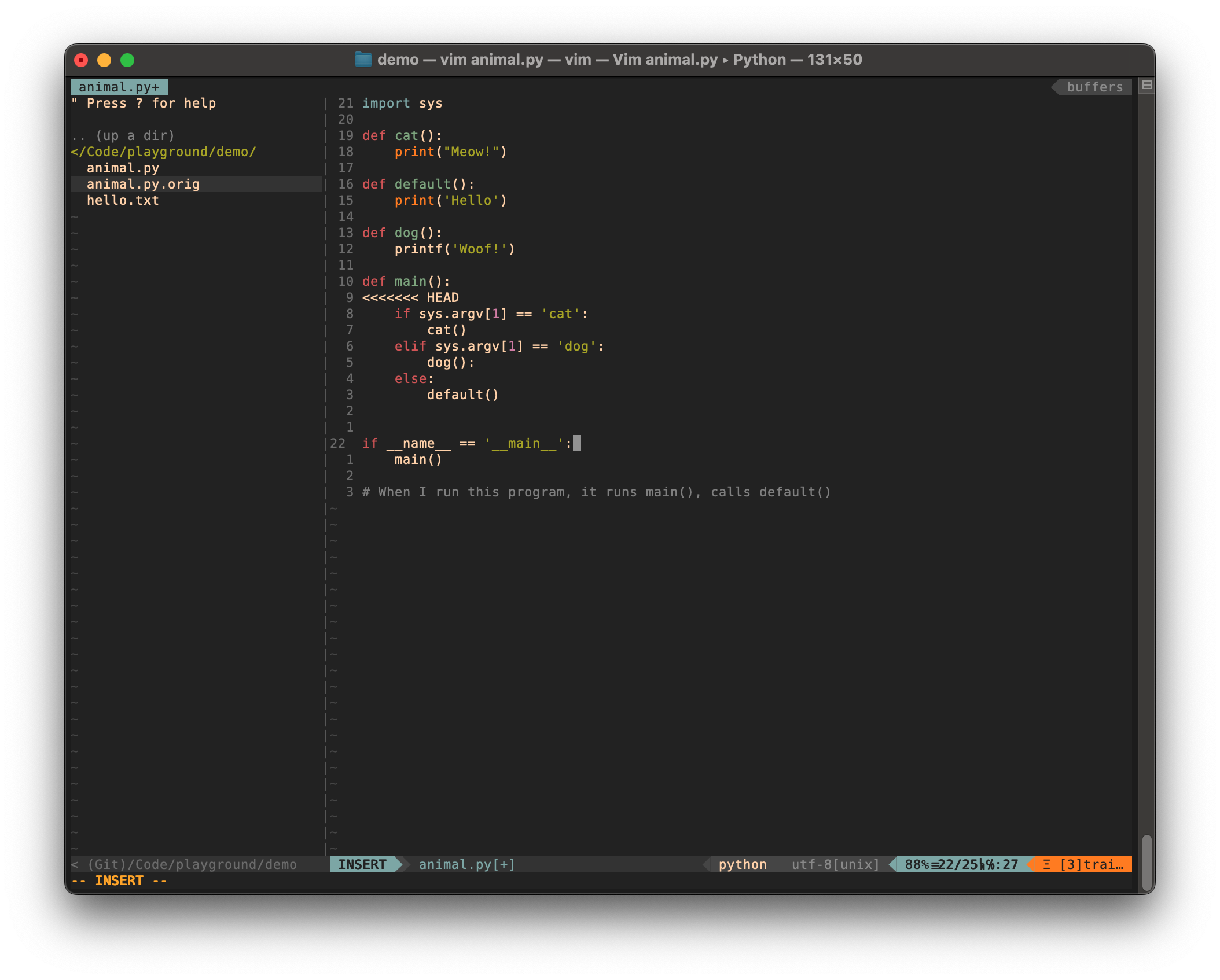Click the line number segment 22/25
The width and height of the screenshot is (1220, 980).
click(962, 864)
